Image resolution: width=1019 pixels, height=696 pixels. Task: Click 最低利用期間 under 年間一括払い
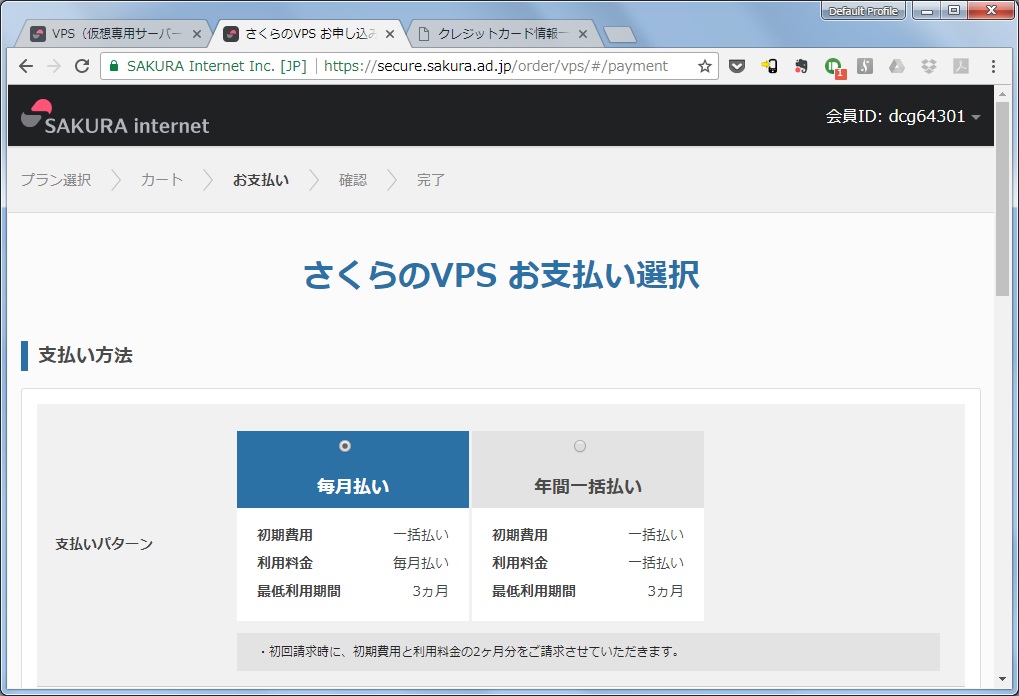[x=534, y=591]
